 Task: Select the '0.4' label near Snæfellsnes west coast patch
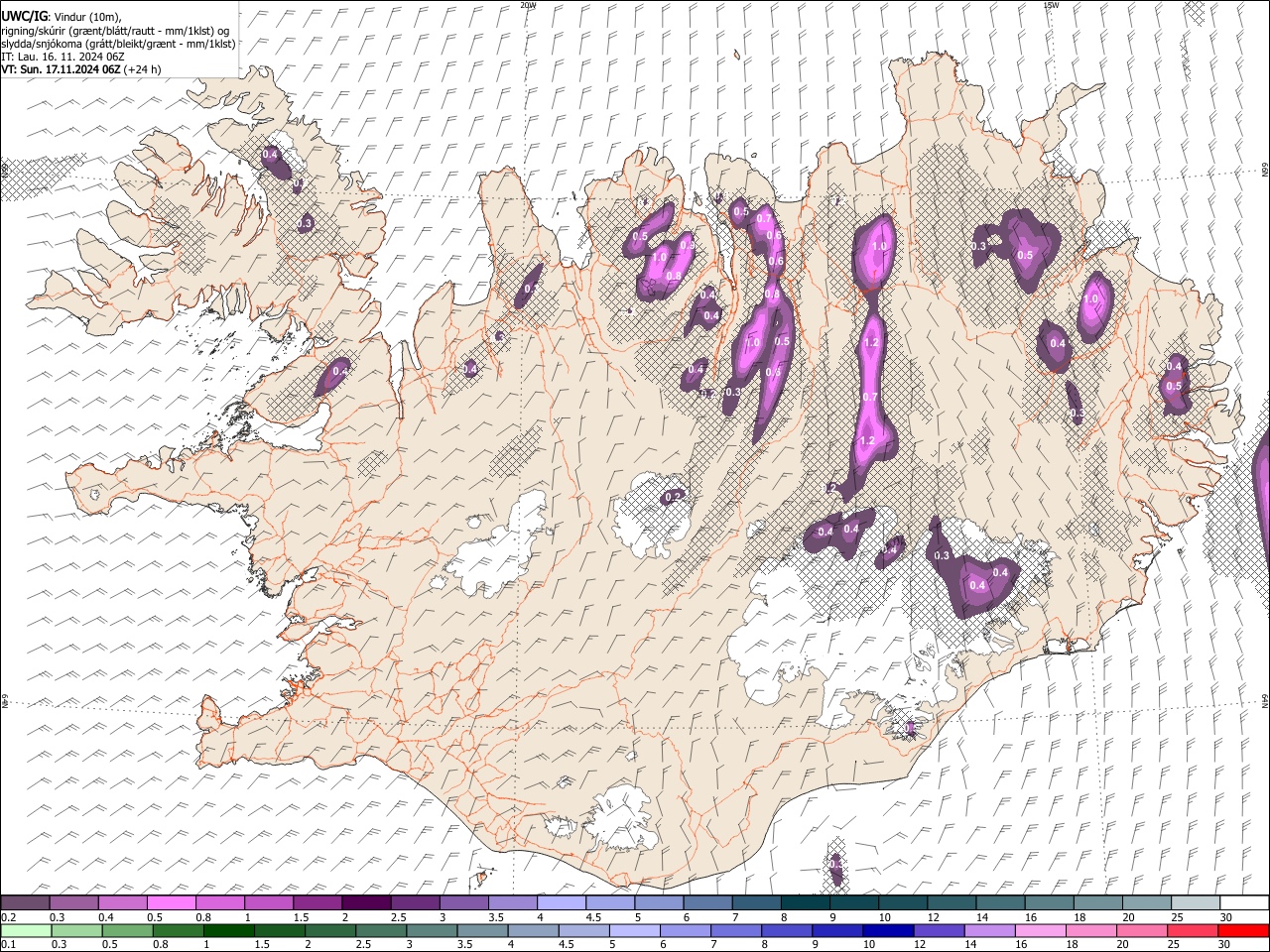coord(340,371)
